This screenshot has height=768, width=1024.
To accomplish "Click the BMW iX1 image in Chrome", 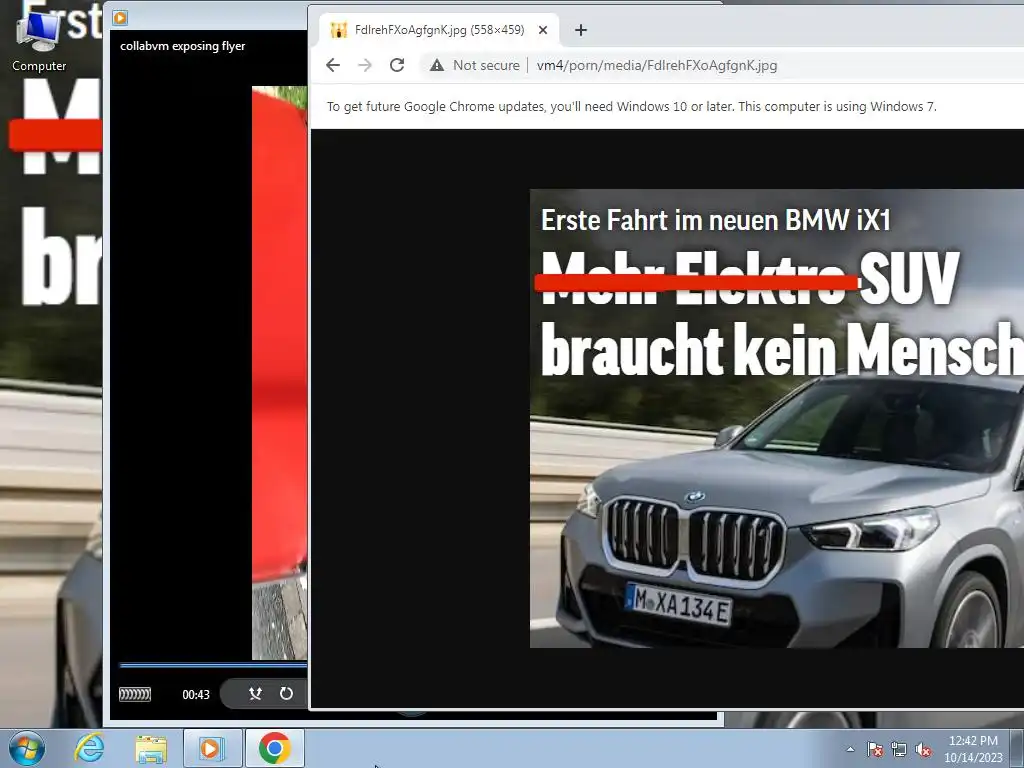I will point(776,418).
